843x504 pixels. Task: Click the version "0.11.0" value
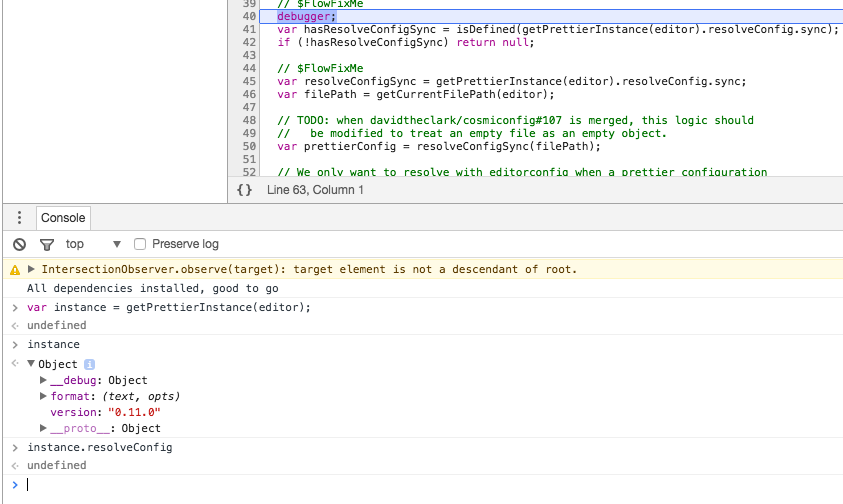click(134, 412)
